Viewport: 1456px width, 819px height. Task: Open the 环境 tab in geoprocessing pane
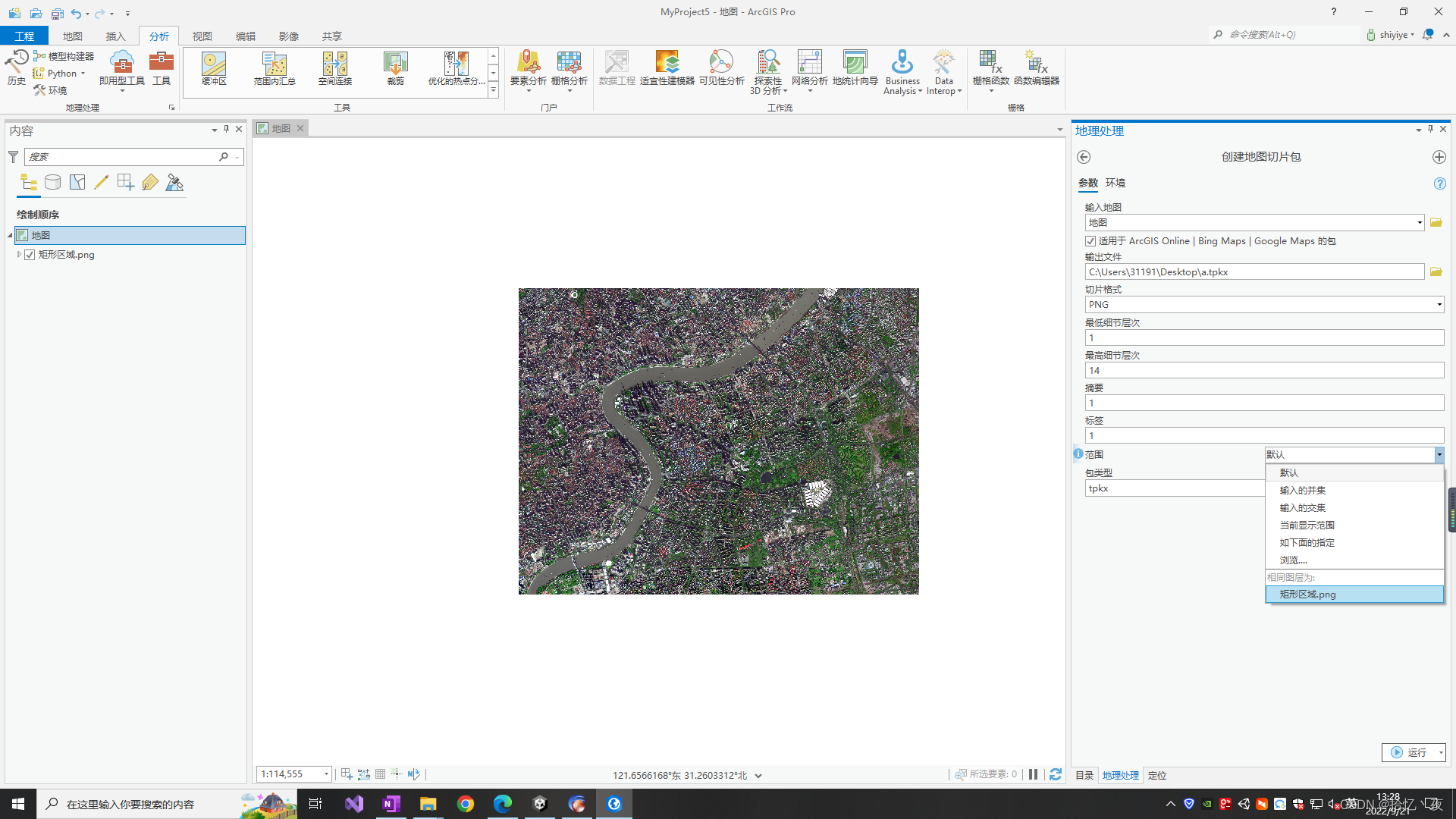tap(1116, 183)
